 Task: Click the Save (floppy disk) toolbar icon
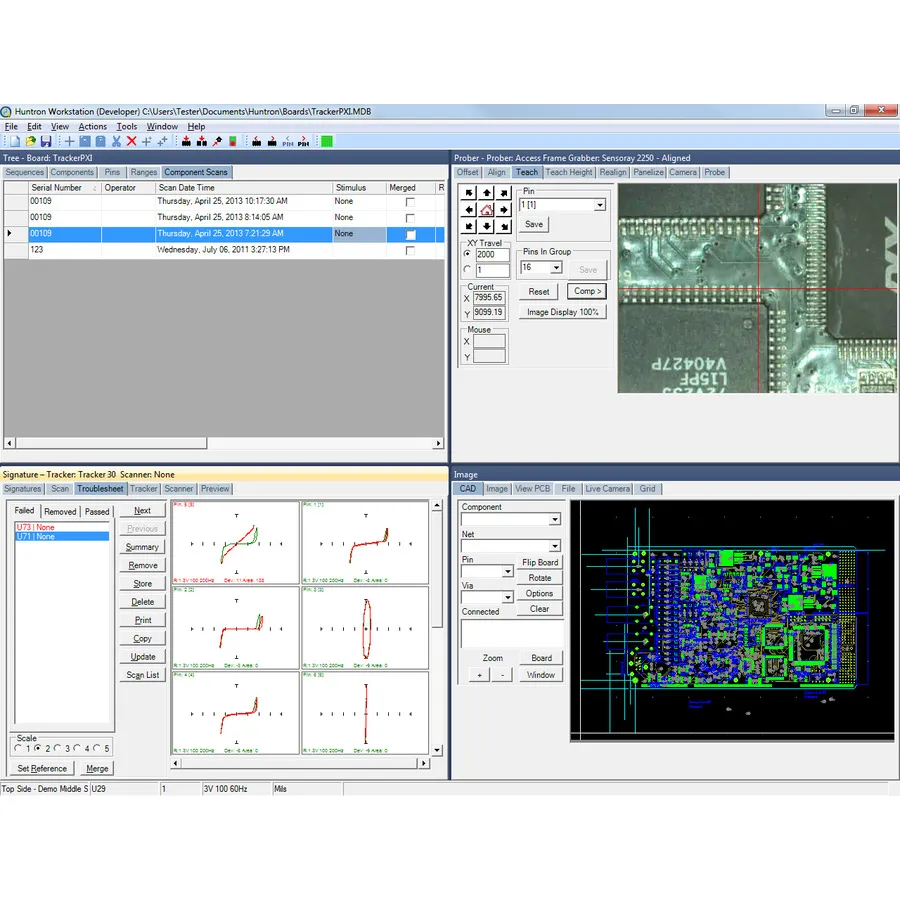(x=47, y=141)
